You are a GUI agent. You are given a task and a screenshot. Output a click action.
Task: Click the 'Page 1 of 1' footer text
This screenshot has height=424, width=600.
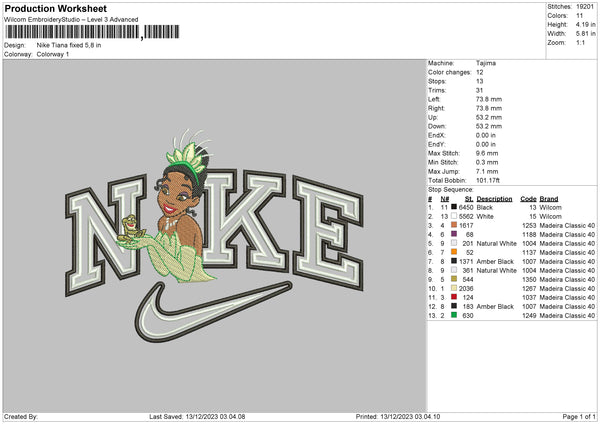click(x=579, y=416)
